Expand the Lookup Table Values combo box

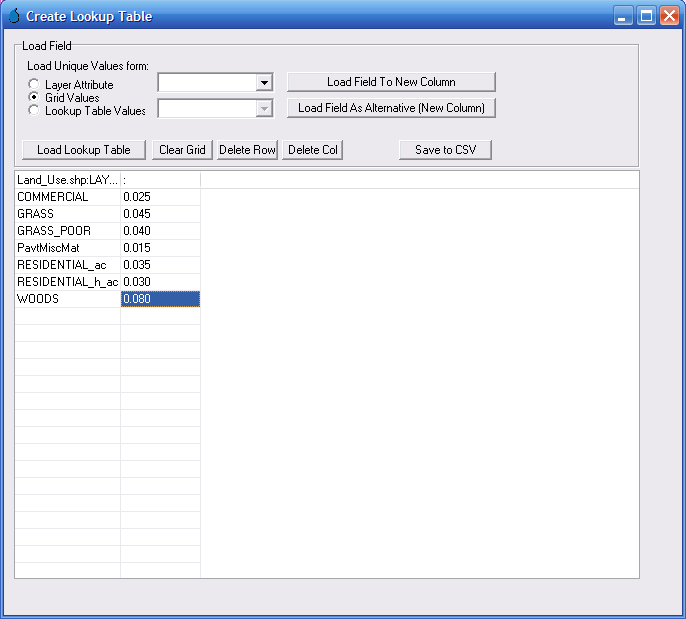point(264,109)
